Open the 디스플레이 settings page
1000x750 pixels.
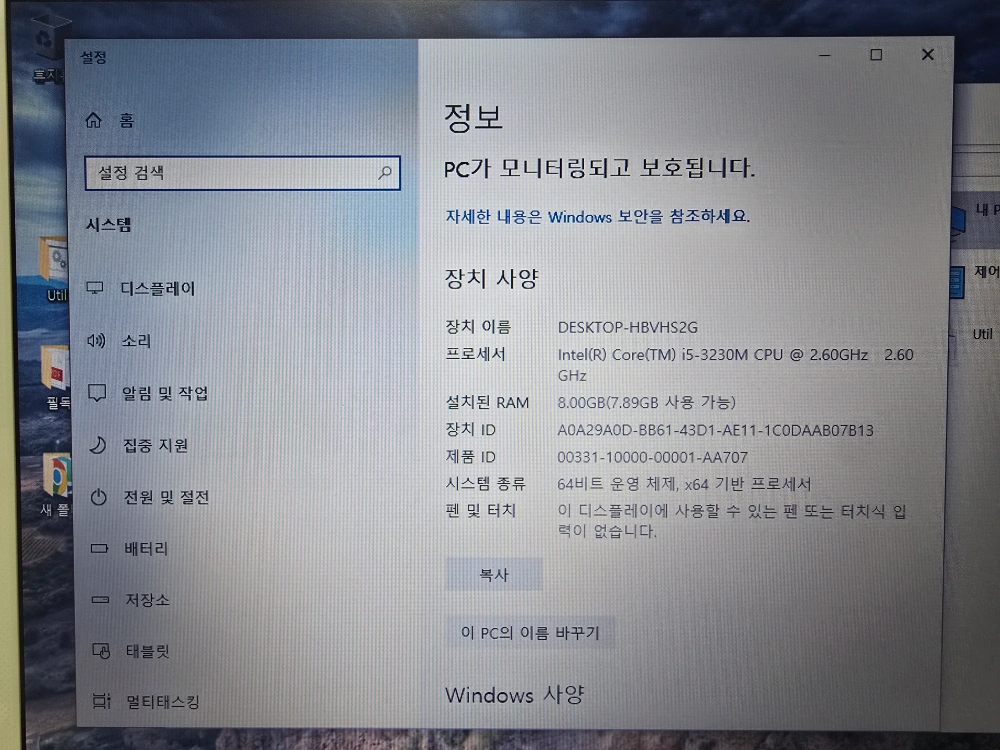pos(158,289)
